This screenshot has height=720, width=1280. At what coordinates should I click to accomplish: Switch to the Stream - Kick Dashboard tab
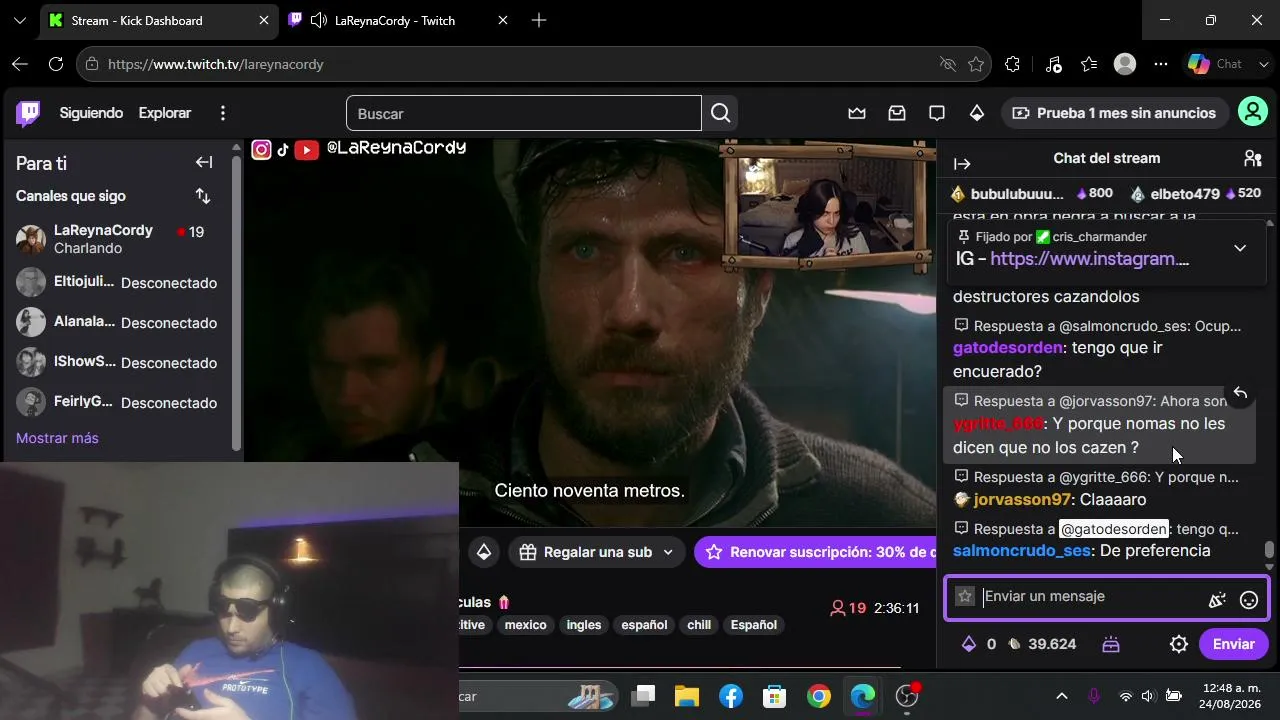160,20
